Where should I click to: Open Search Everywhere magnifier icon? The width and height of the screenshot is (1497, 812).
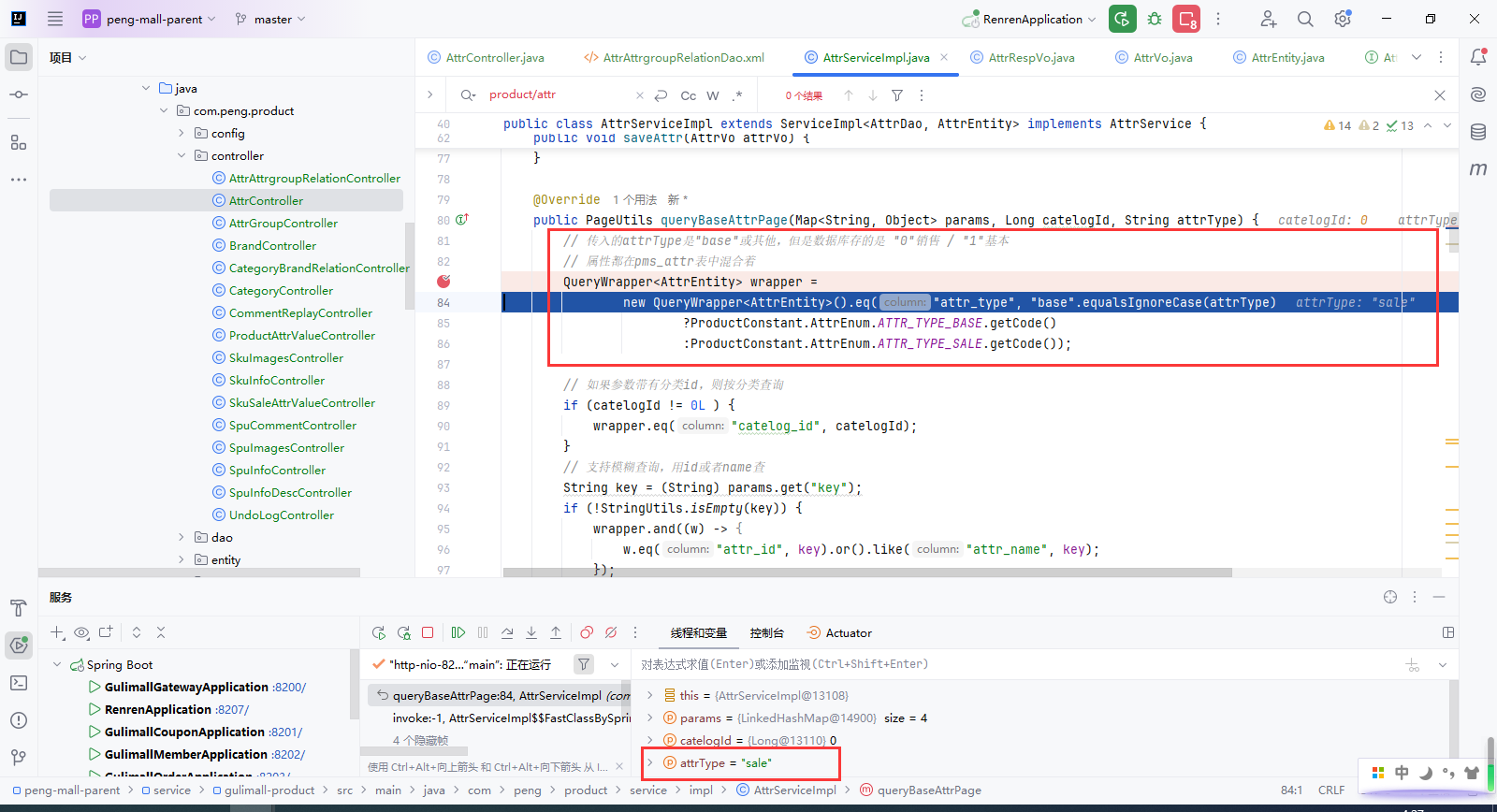1305,19
